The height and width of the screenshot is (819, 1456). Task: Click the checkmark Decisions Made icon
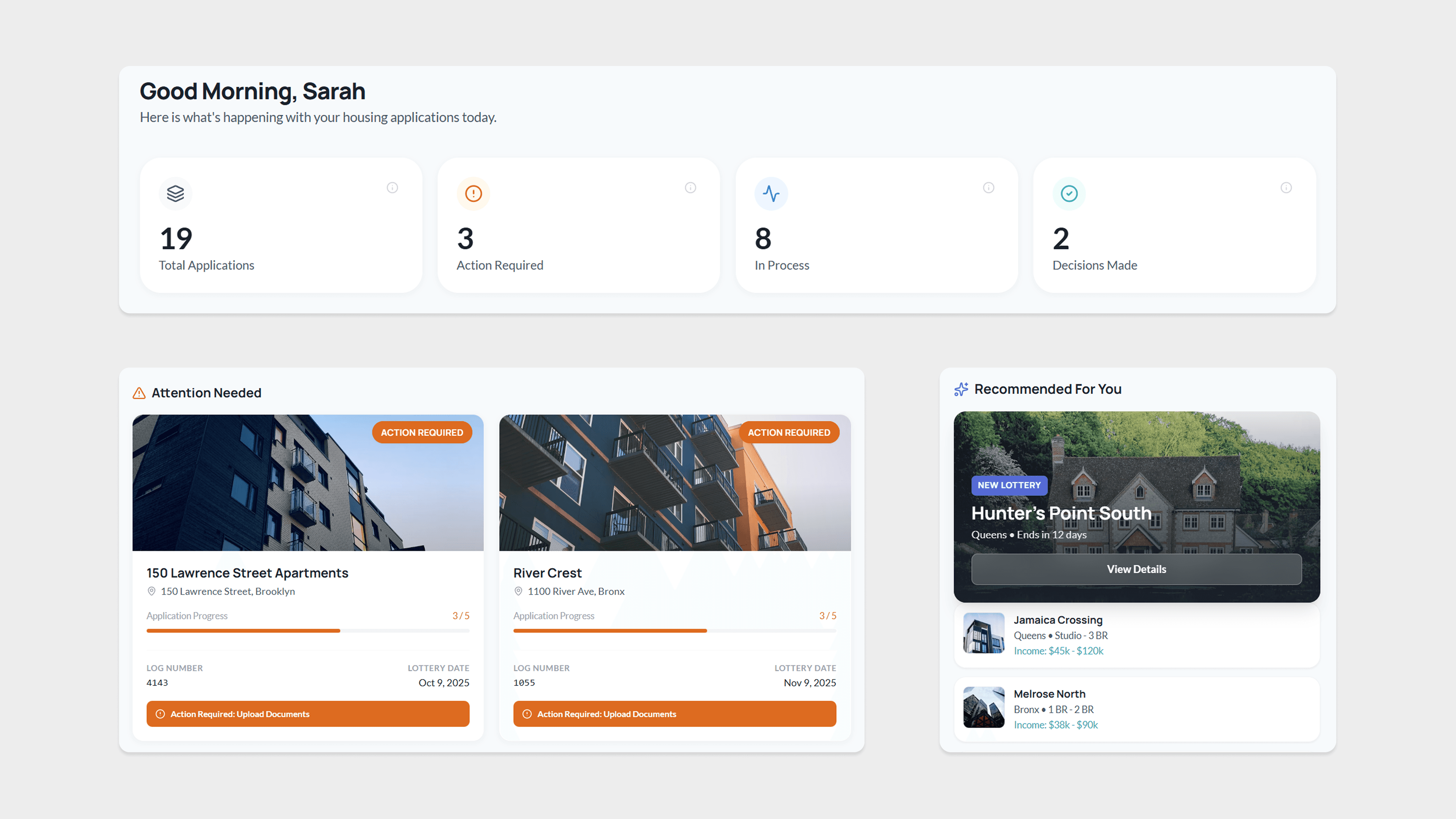click(x=1069, y=194)
